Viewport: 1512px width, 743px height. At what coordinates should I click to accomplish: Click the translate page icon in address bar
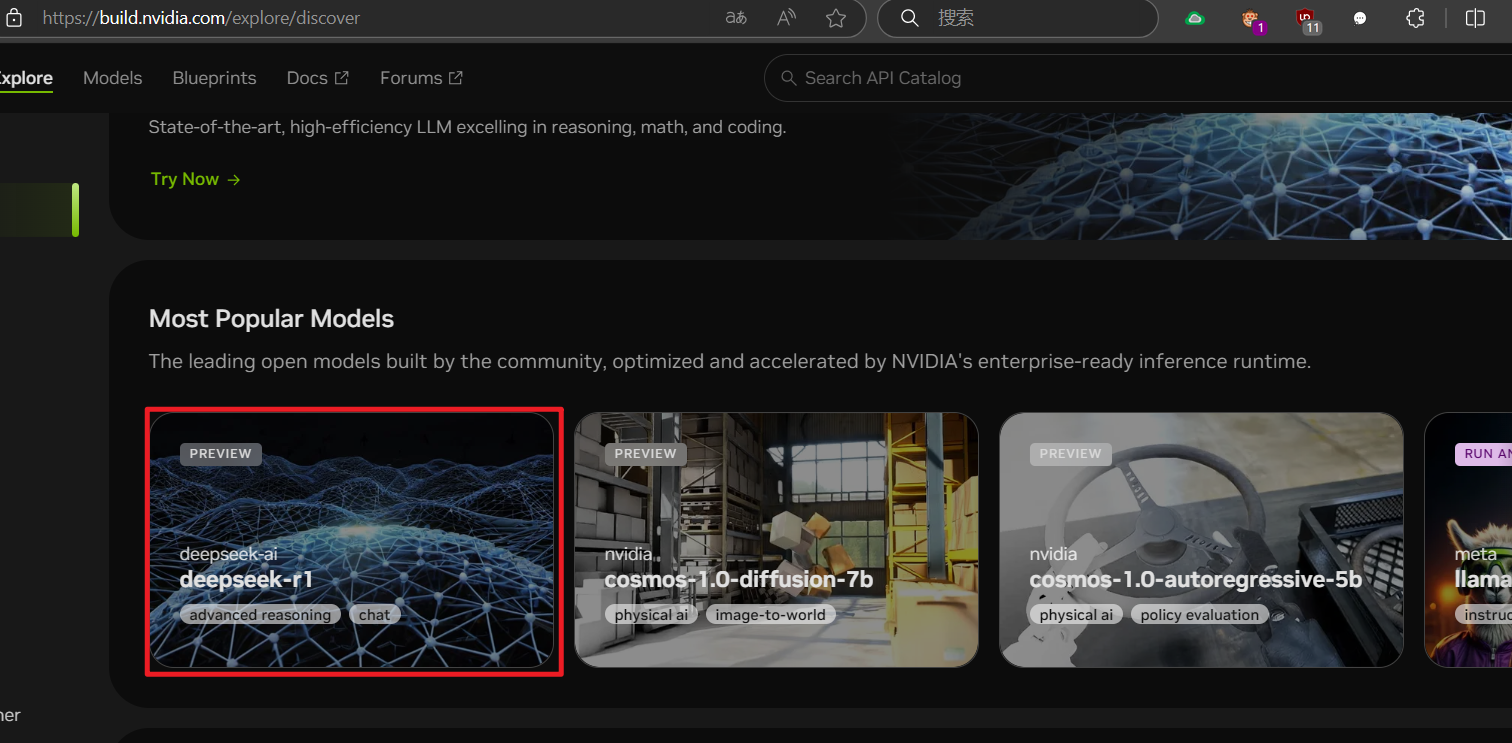[x=736, y=18]
